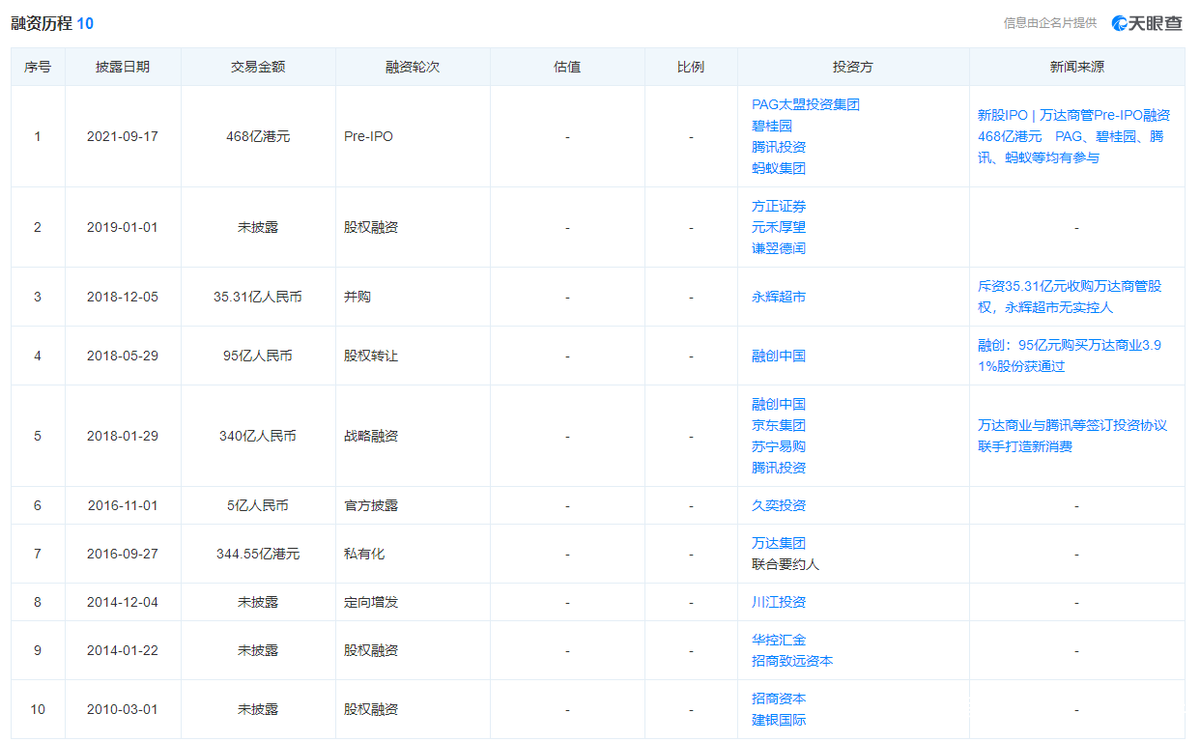Click the 交易金额 column header
This screenshot has width=1200, height=741.
click(258, 67)
